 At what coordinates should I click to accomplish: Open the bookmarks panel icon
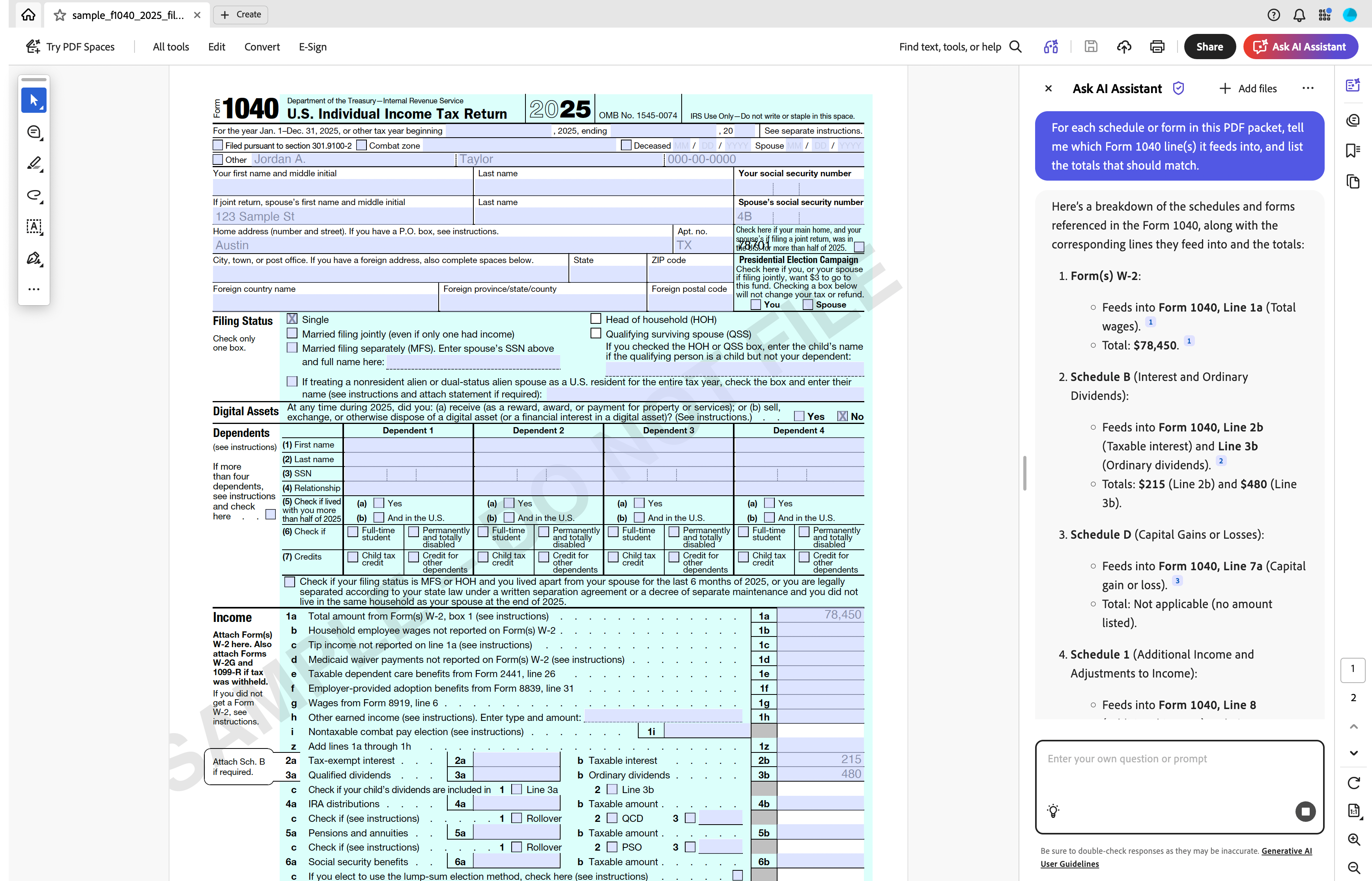click(x=1353, y=151)
